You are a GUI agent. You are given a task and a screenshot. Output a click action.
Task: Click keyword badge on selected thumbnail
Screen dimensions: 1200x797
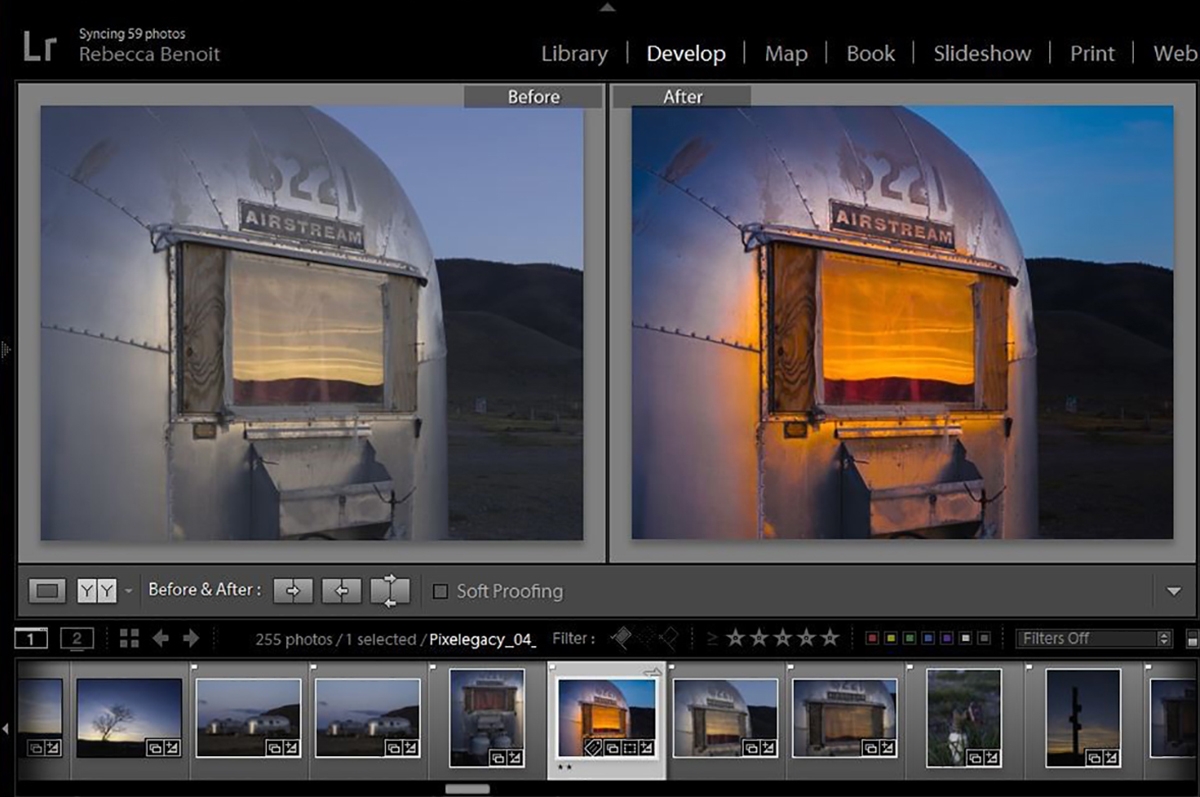pyautogui.click(x=593, y=747)
